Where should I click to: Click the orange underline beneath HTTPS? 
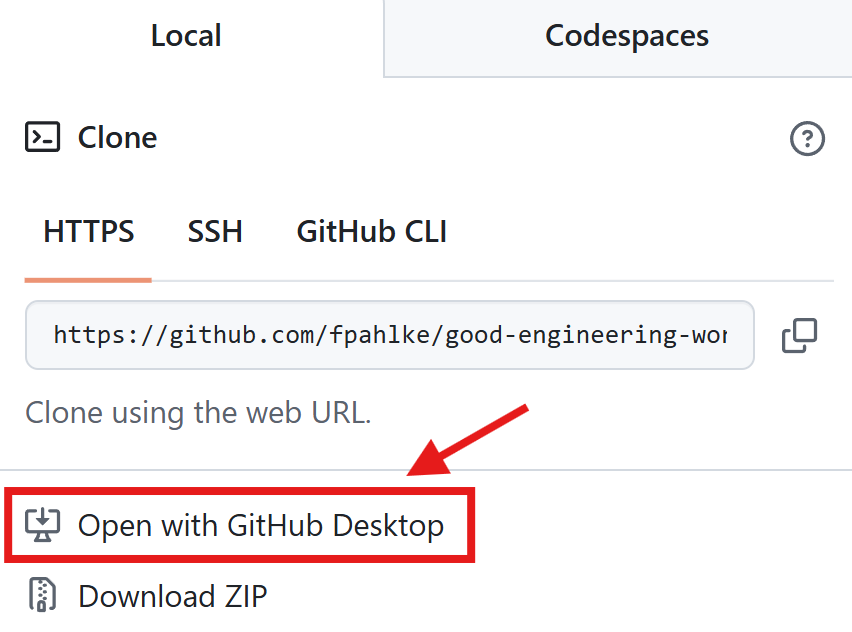point(88,279)
